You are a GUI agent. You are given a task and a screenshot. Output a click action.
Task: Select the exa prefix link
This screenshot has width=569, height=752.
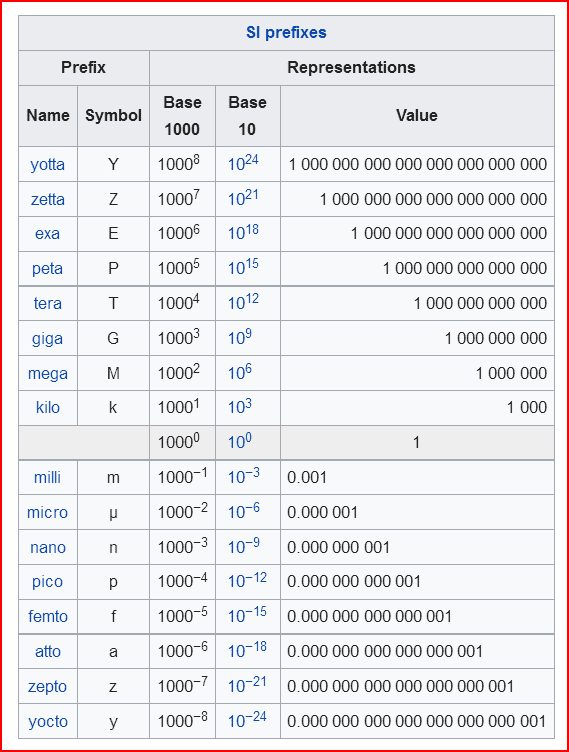[x=47, y=234]
